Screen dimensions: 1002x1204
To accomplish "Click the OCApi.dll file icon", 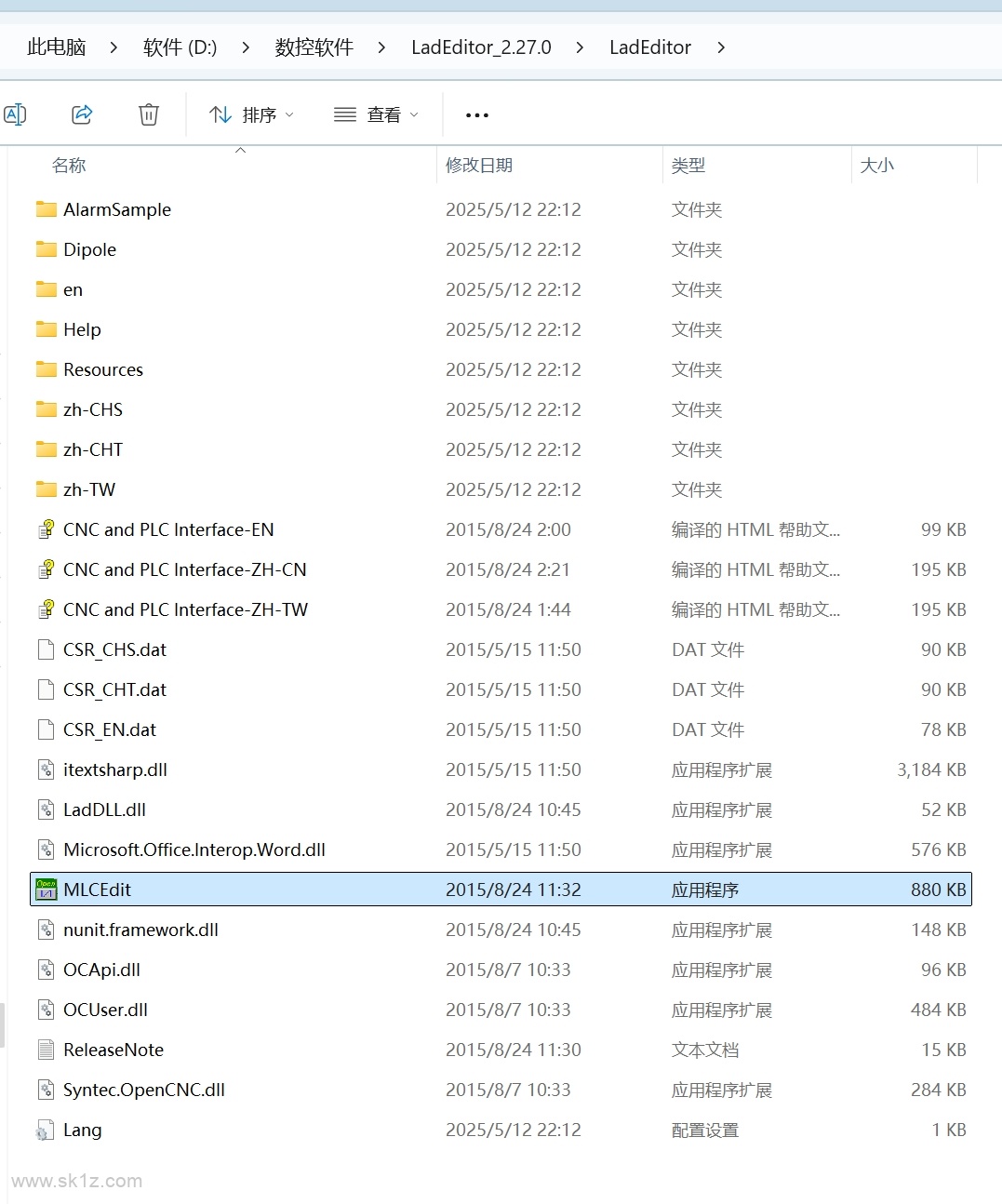I will tap(46, 970).
